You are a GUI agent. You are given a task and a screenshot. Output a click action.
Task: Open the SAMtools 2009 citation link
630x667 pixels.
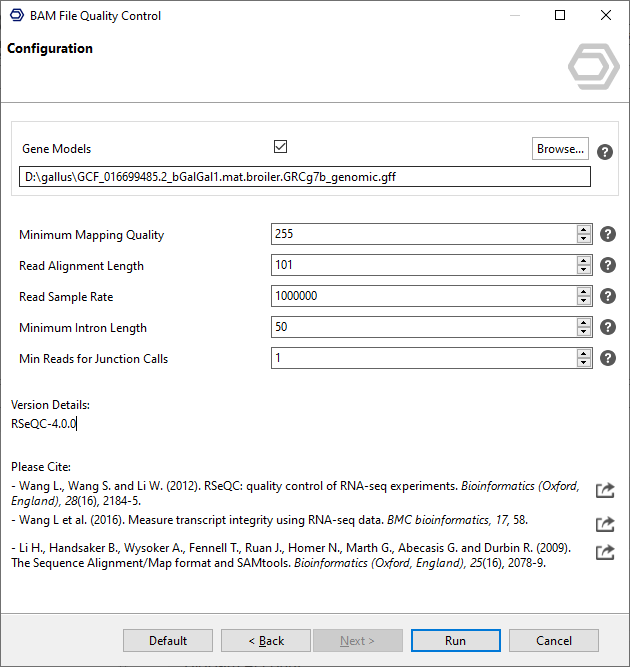(x=605, y=552)
